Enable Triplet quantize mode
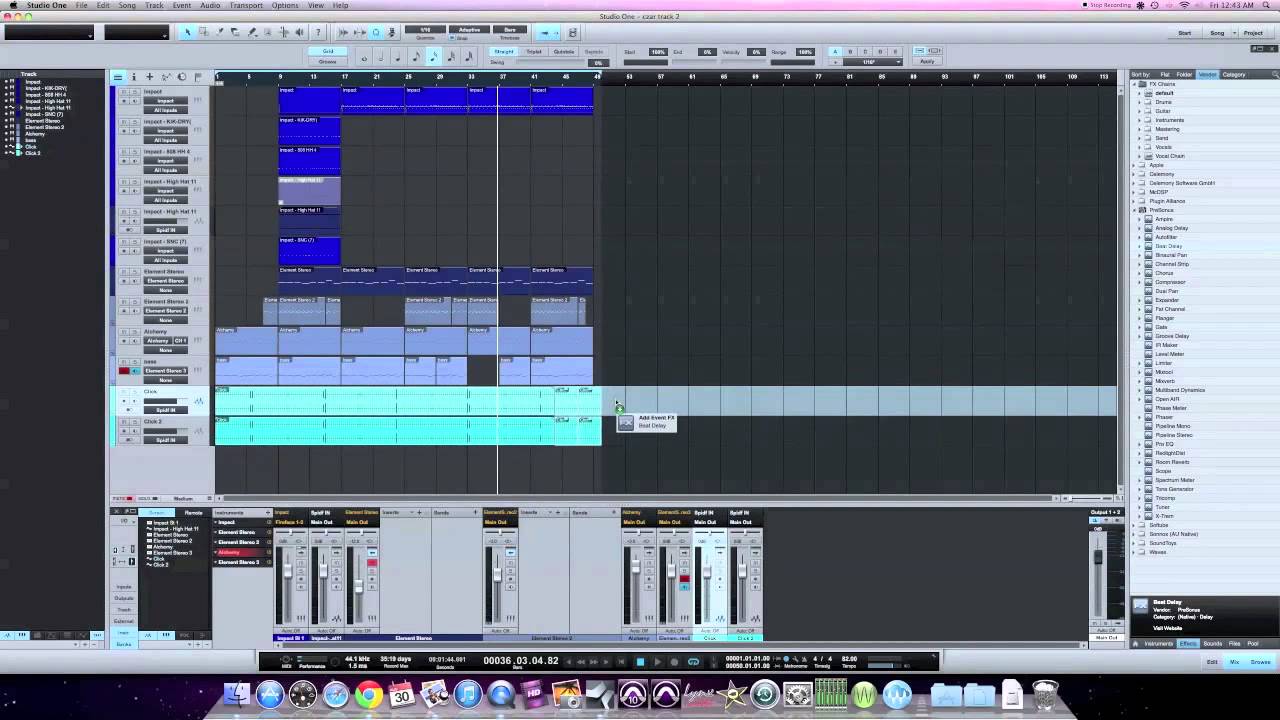Viewport: 1280px width, 720px height. click(534, 52)
